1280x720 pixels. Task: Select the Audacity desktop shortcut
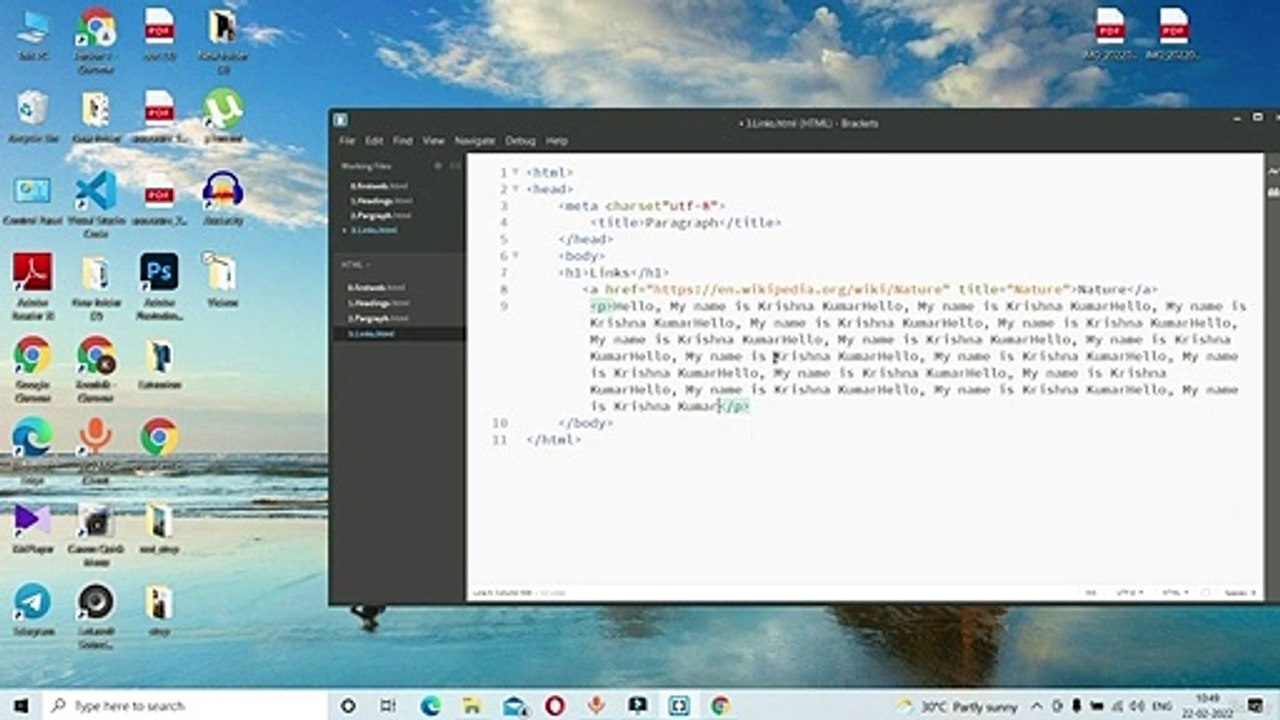pyautogui.click(x=223, y=198)
